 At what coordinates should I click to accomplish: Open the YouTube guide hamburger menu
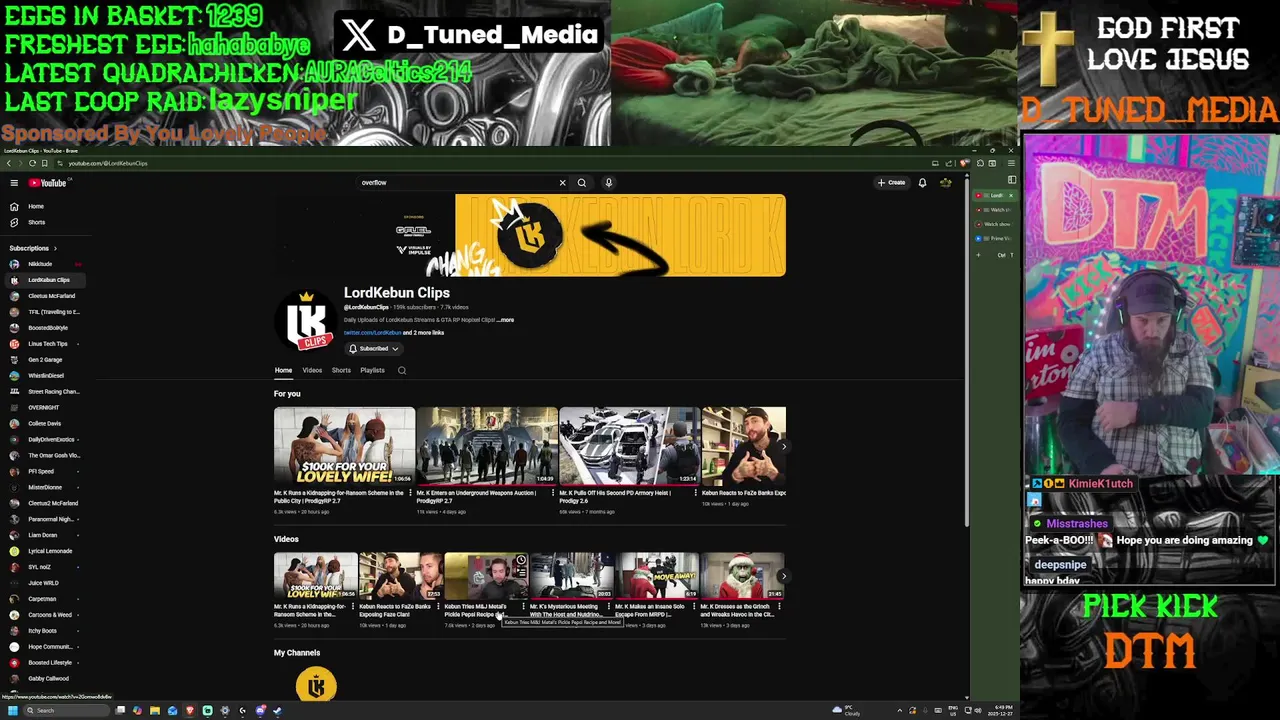coord(14,183)
